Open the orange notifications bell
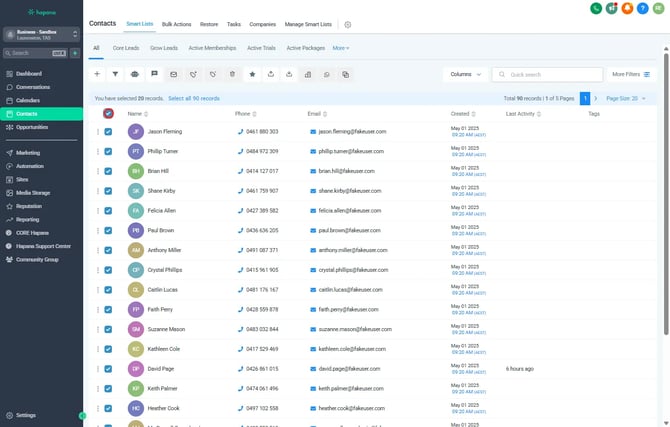 pos(628,8)
